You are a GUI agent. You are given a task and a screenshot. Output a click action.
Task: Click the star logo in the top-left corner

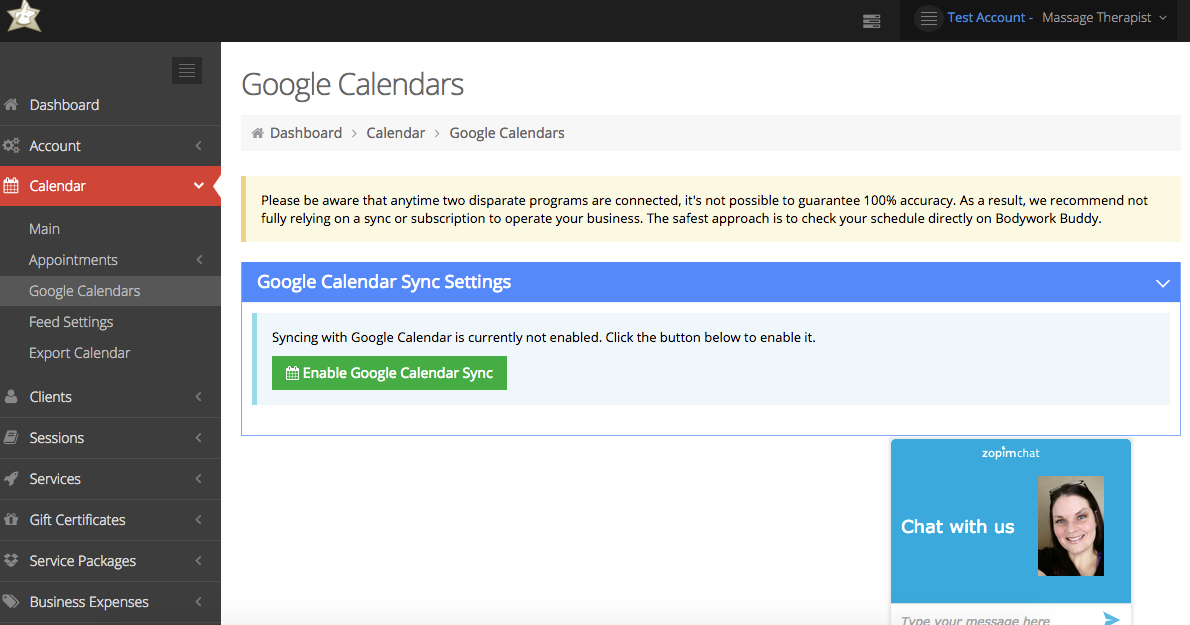[23, 17]
